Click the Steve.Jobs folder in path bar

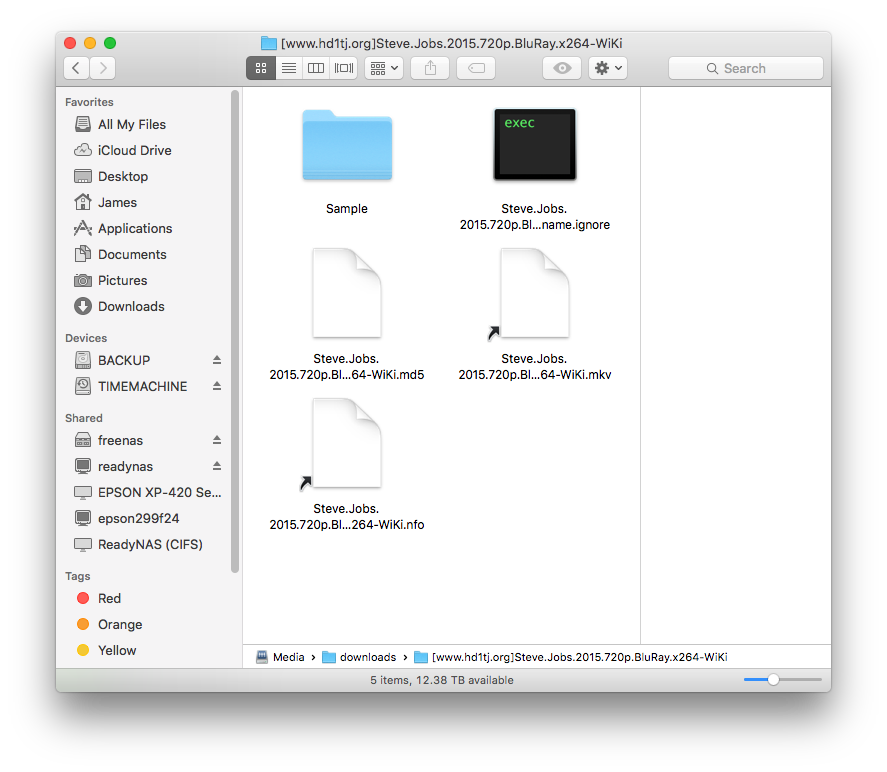point(571,657)
